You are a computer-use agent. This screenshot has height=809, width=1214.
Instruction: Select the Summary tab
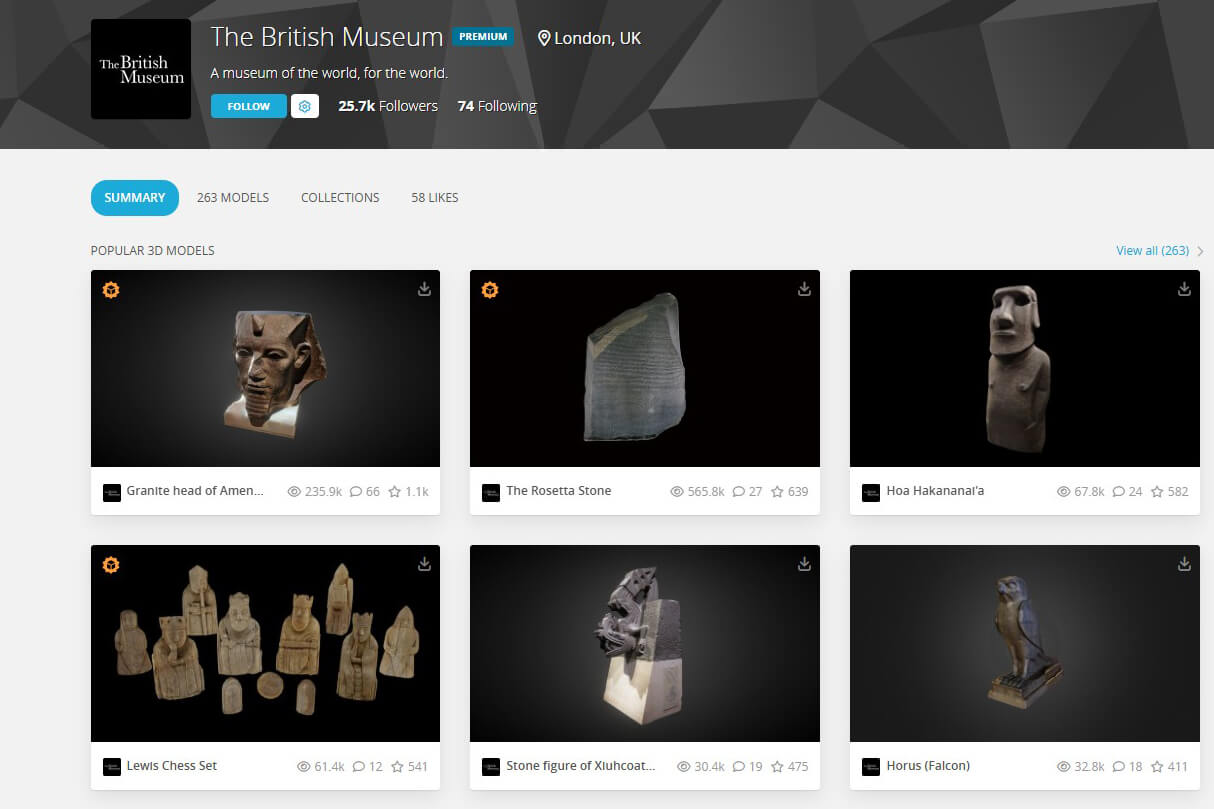click(x=135, y=198)
